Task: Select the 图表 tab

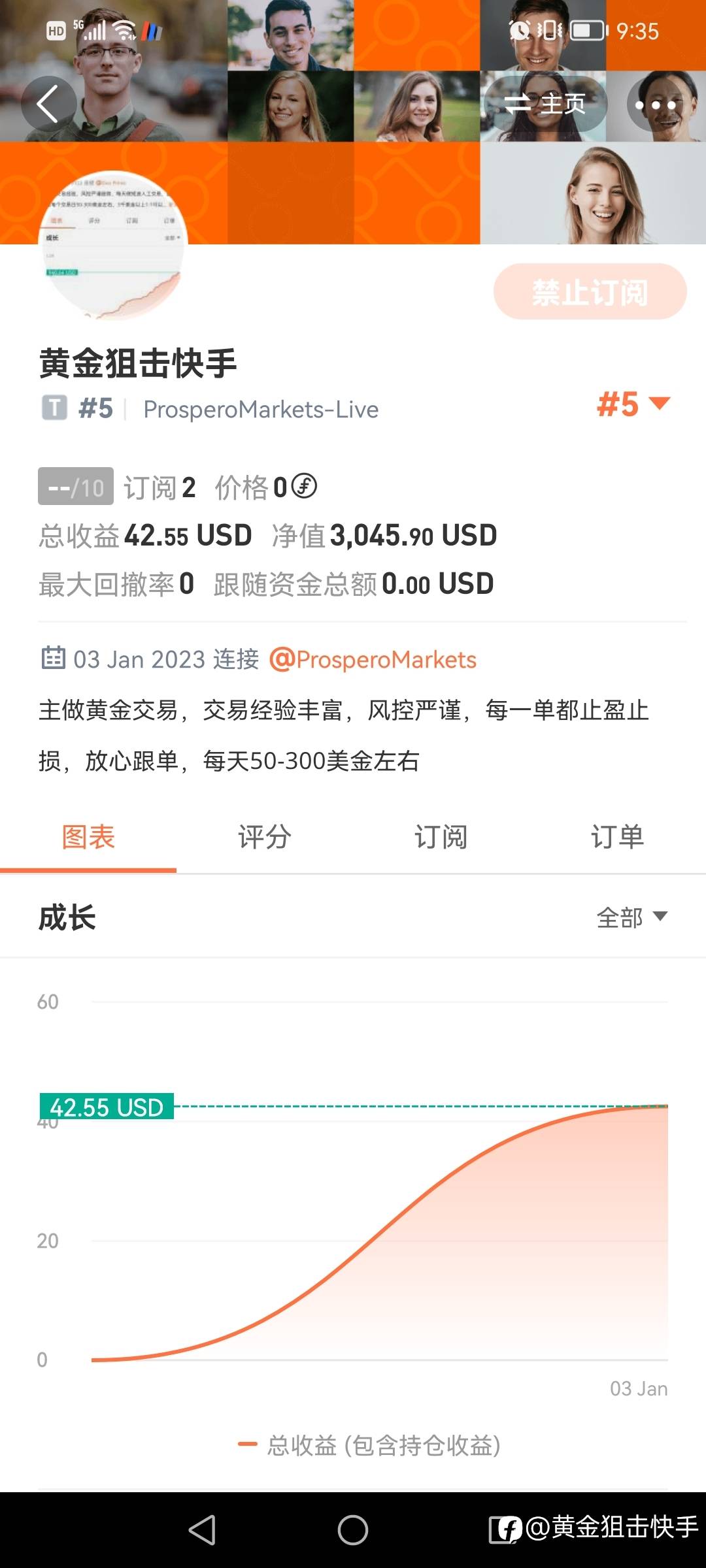Action: pyautogui.click(x=88, y=837)
